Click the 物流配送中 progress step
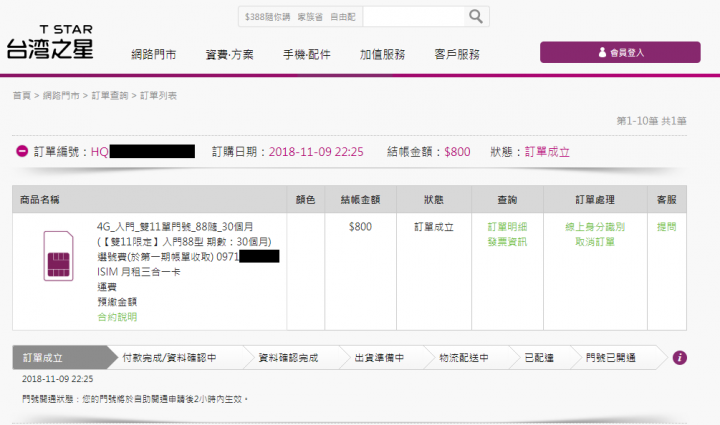This screenshot has height=425, width=720. point(464,358)
